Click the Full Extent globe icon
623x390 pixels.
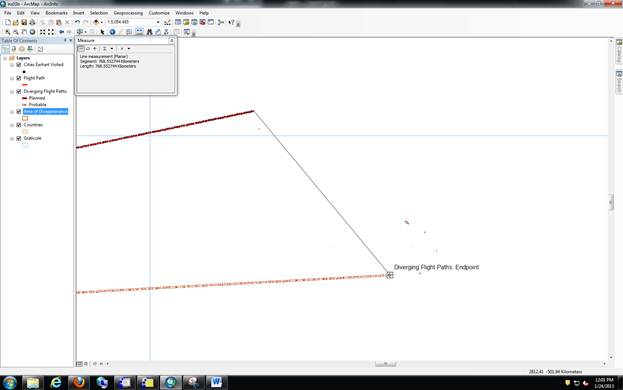(33, 32)
